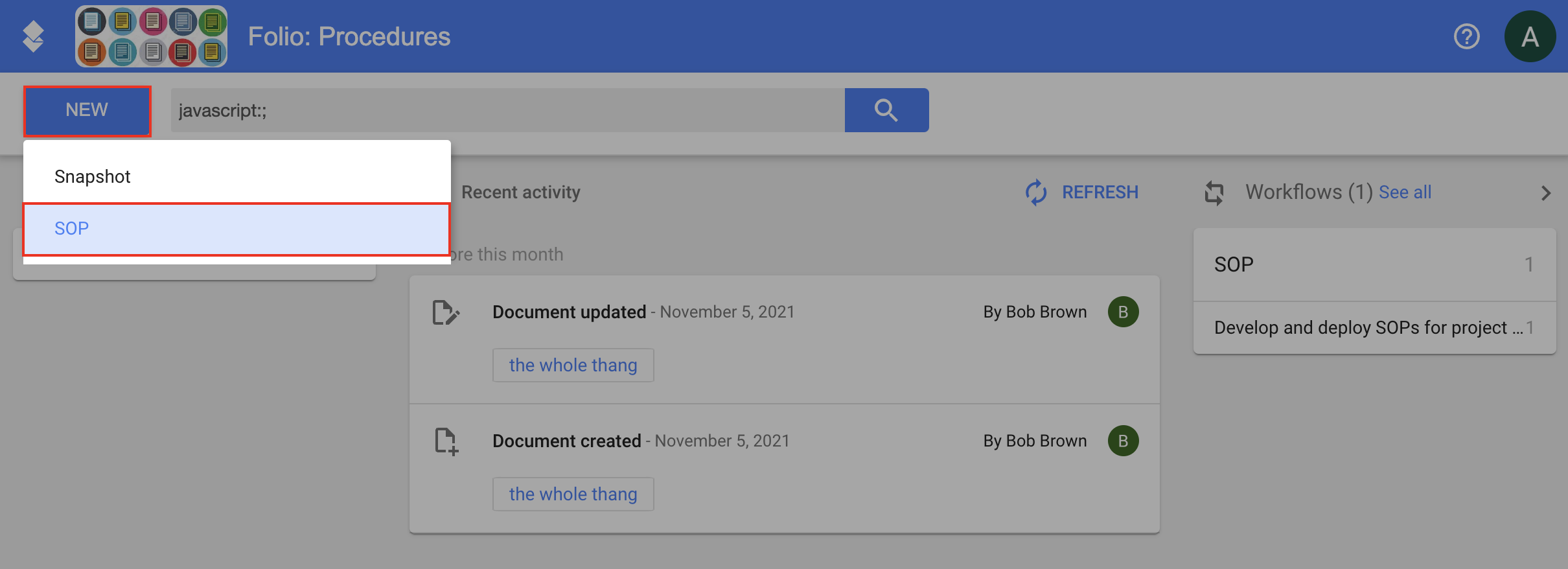Click the Document updated edit icon

pos(446,312)
